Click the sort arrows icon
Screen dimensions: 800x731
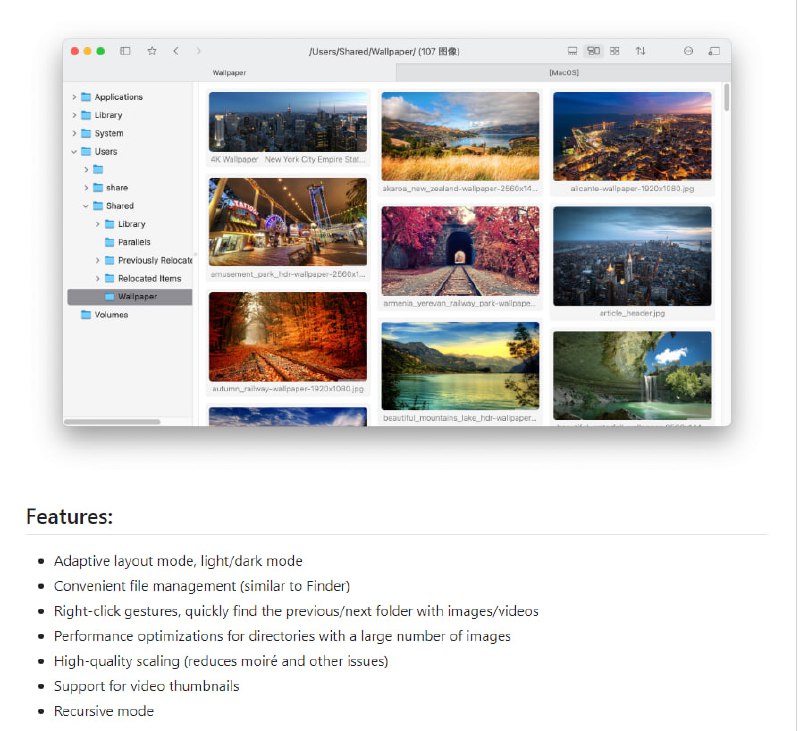(x=640, y=51)
